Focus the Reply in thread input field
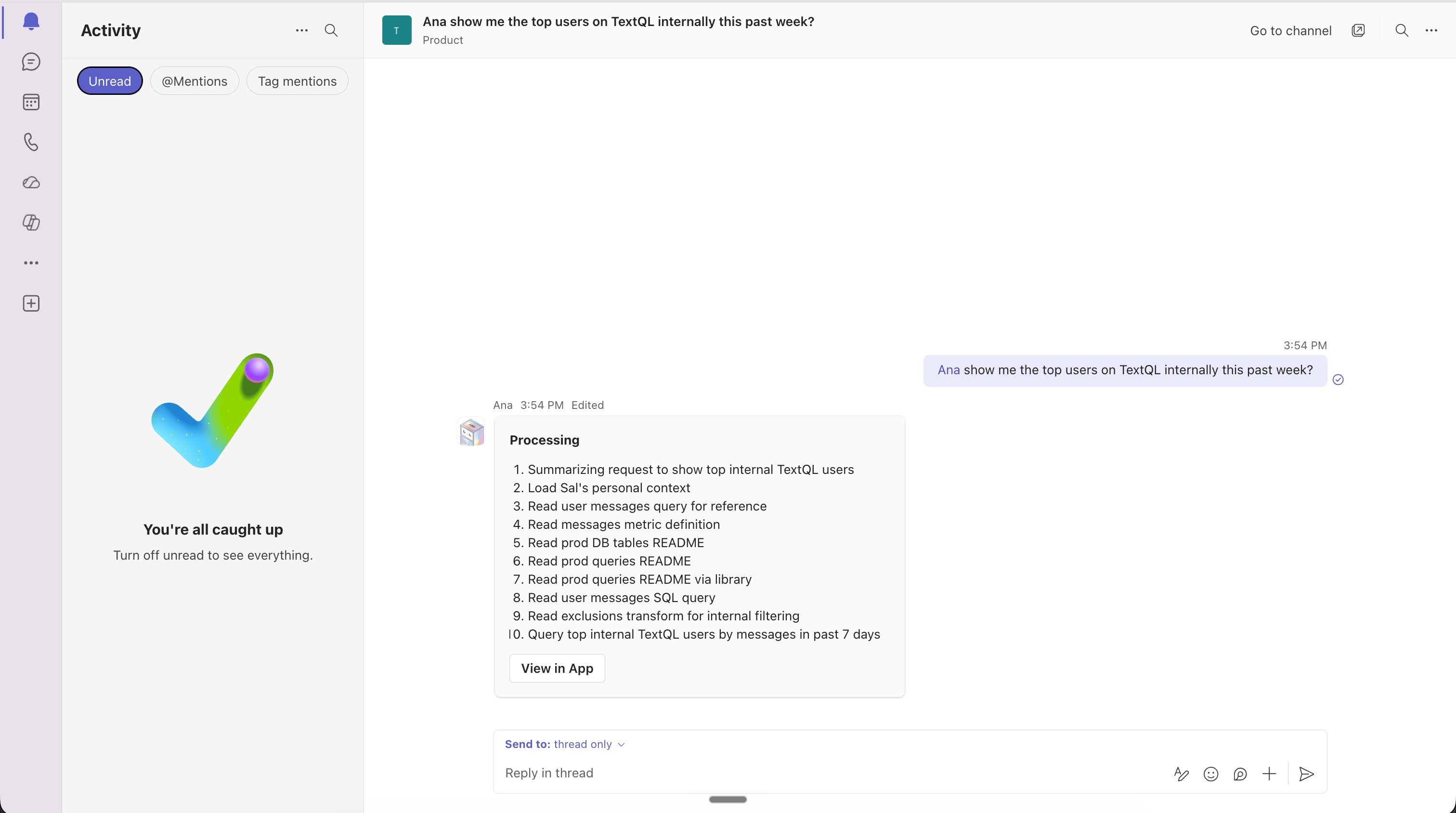The height and width of the screenshot is (813, 1456). pyautogui.click(x=831, y=773)
